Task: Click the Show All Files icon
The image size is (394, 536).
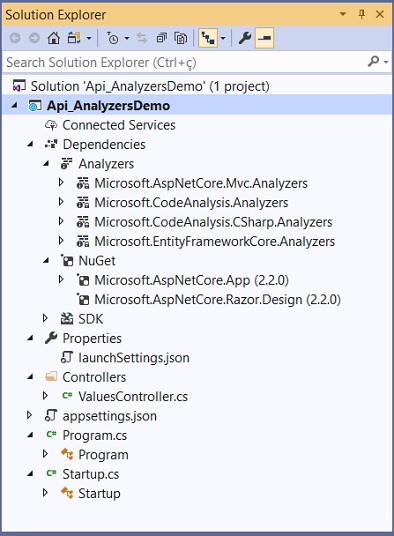Action: coord(181,38)
